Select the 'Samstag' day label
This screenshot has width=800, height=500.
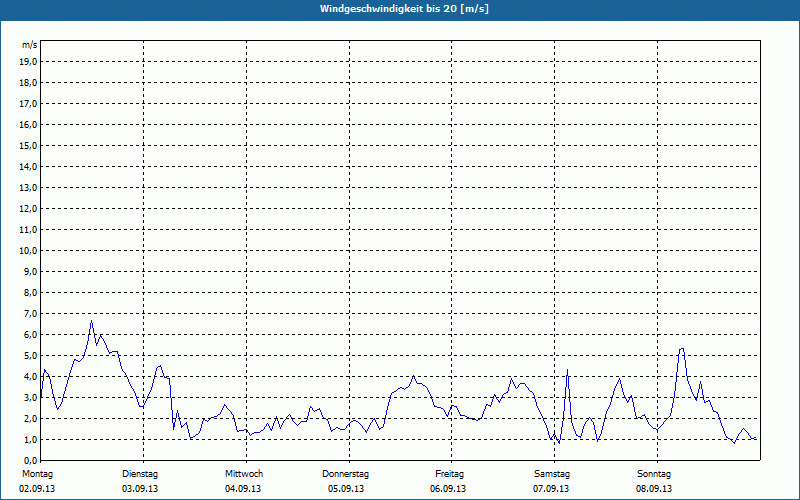pyautogui.click(x=552, y=474)
